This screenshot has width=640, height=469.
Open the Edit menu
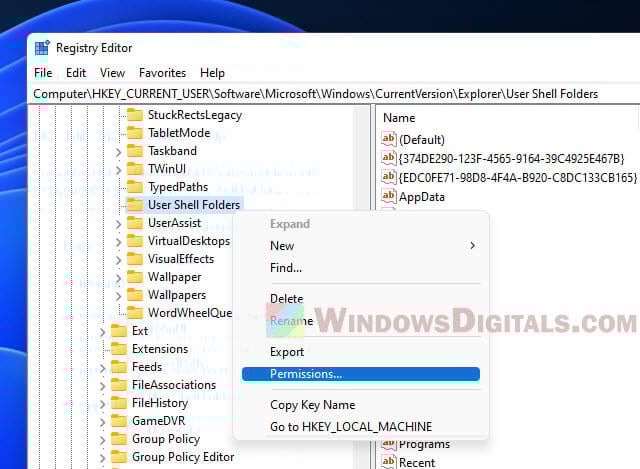click(x=76, y=73)
